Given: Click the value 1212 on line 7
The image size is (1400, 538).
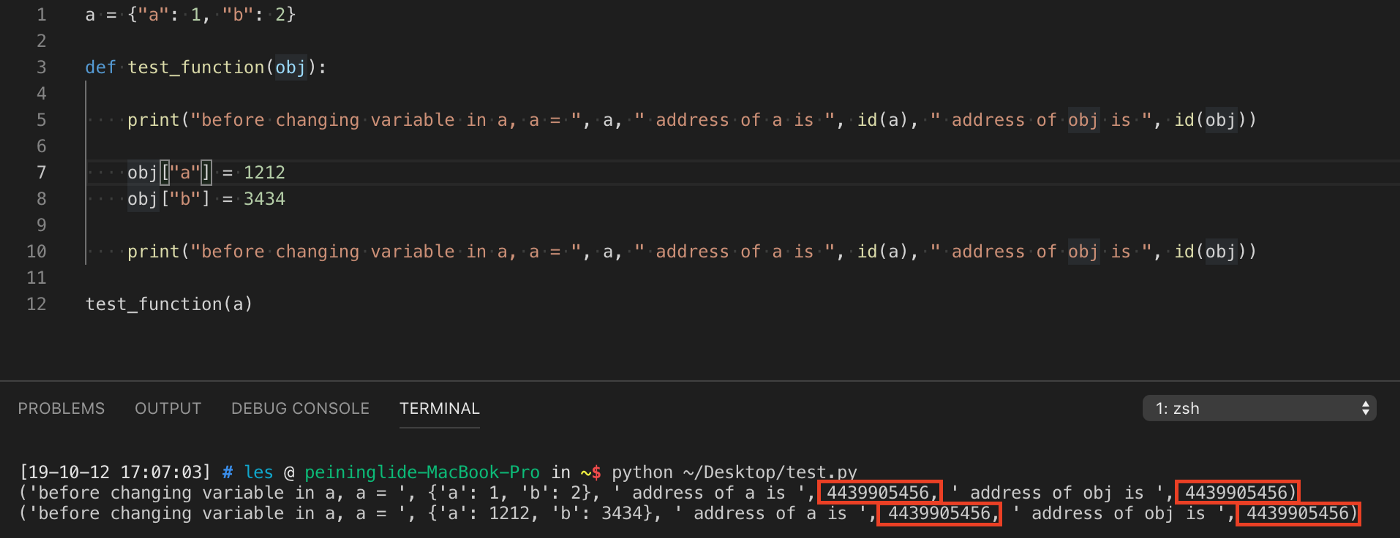Looking at the screenshot, I should pyautogui.click(x=264, y=173).
